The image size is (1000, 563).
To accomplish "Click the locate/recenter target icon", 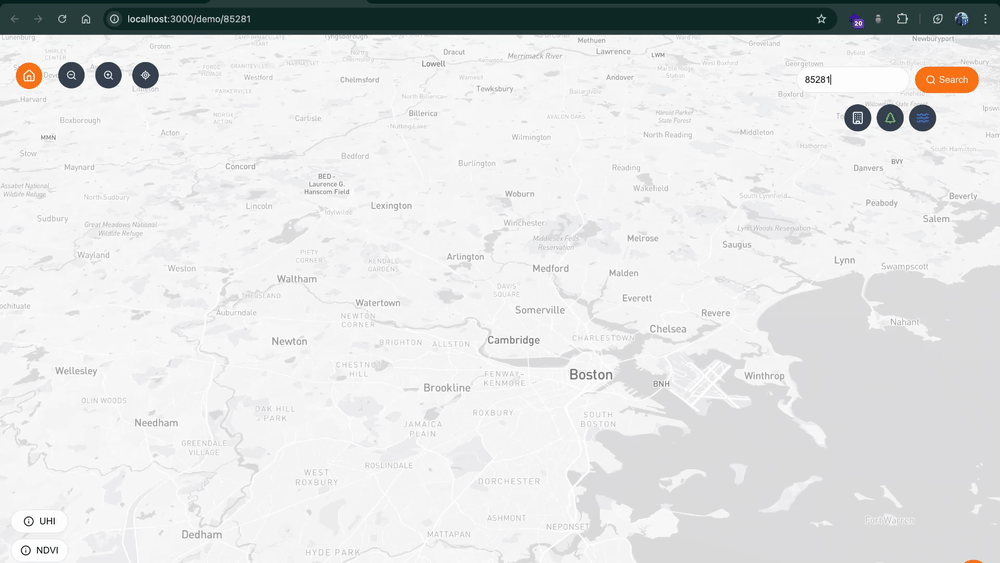I will pos(145,75).
